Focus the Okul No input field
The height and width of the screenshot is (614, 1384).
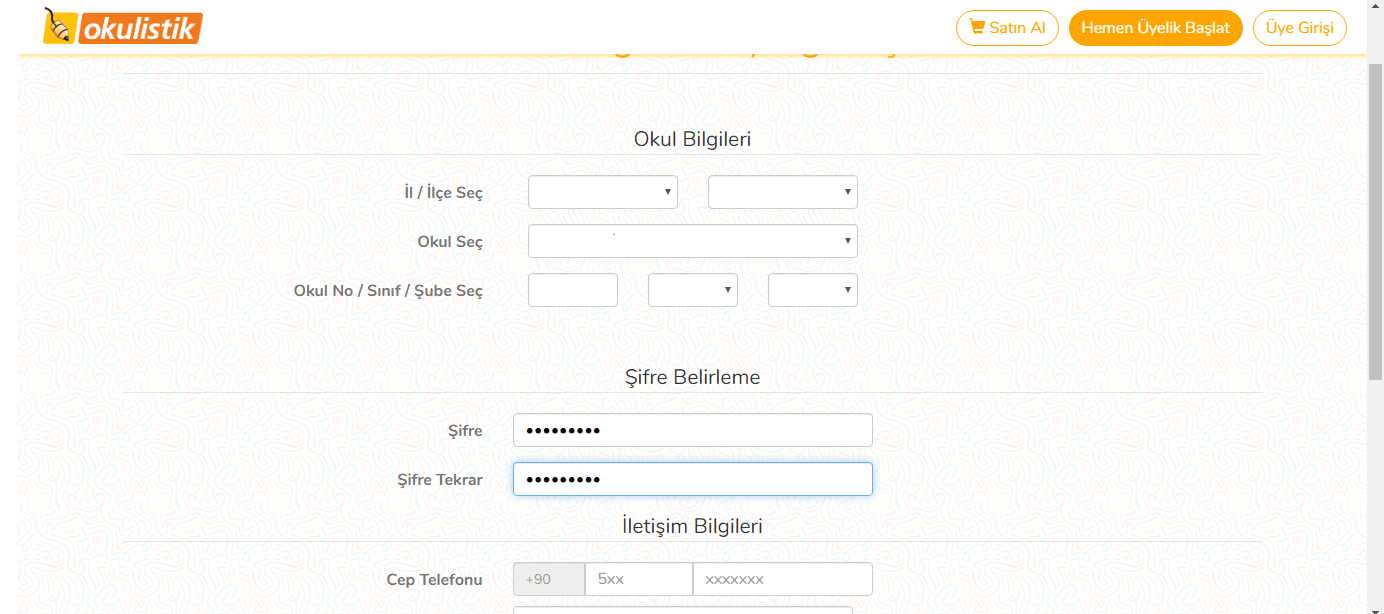click(572, 290)
